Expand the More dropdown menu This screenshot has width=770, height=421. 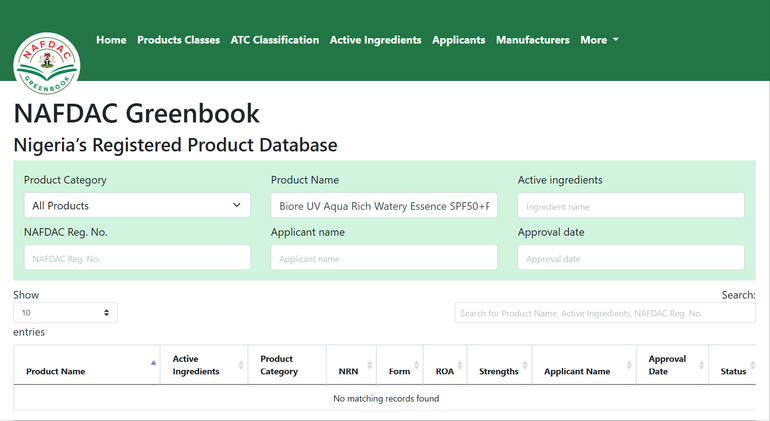coord(599,40)
